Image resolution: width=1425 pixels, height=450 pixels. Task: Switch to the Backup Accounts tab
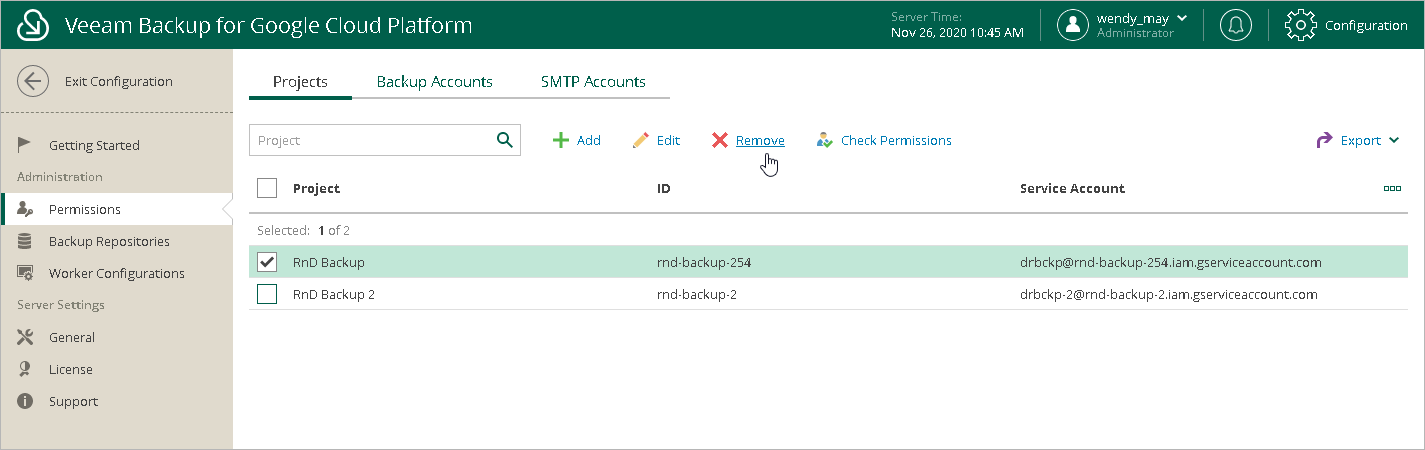click(434, 82)
